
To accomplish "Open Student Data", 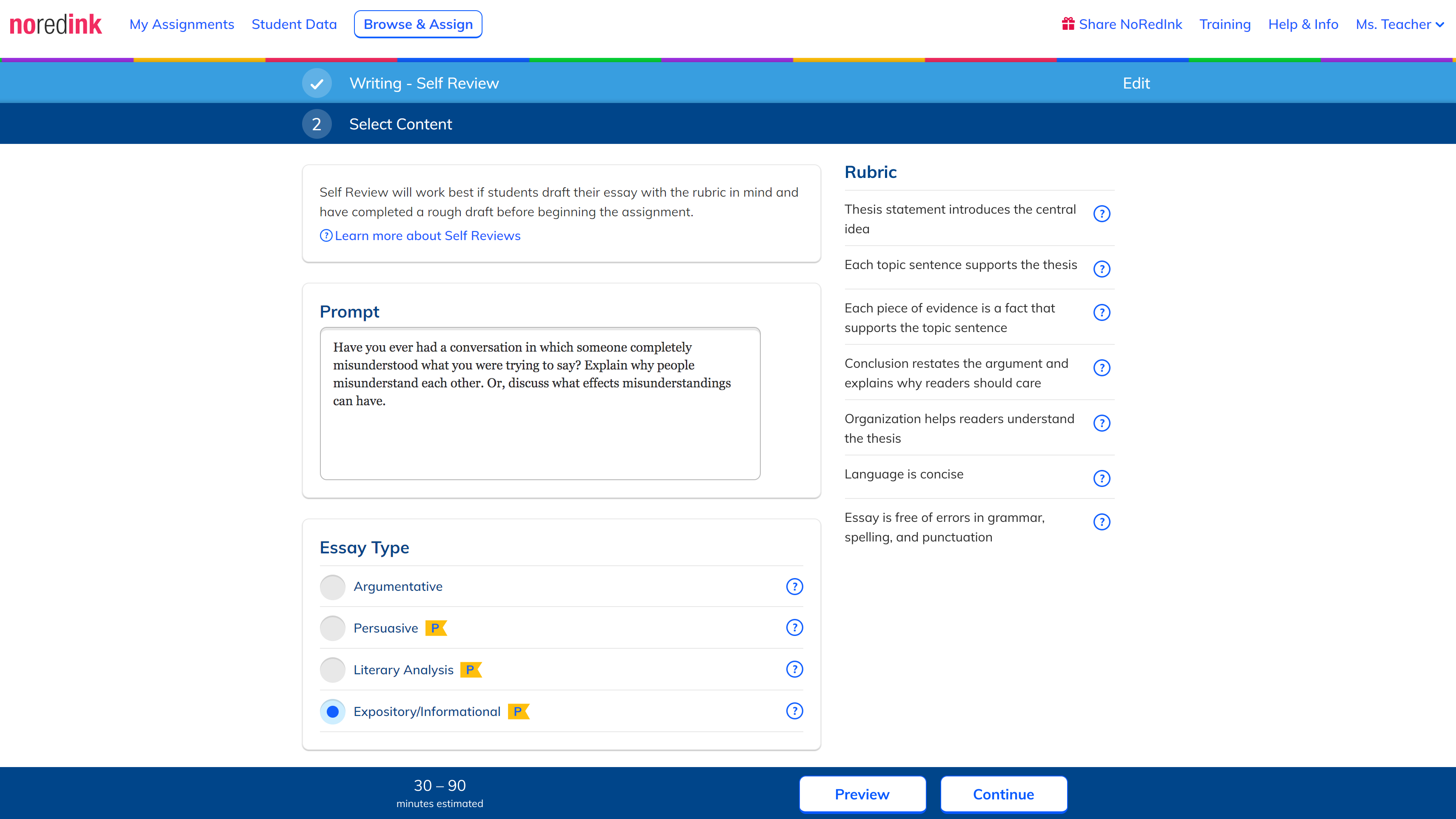I will tap(294, 24).
